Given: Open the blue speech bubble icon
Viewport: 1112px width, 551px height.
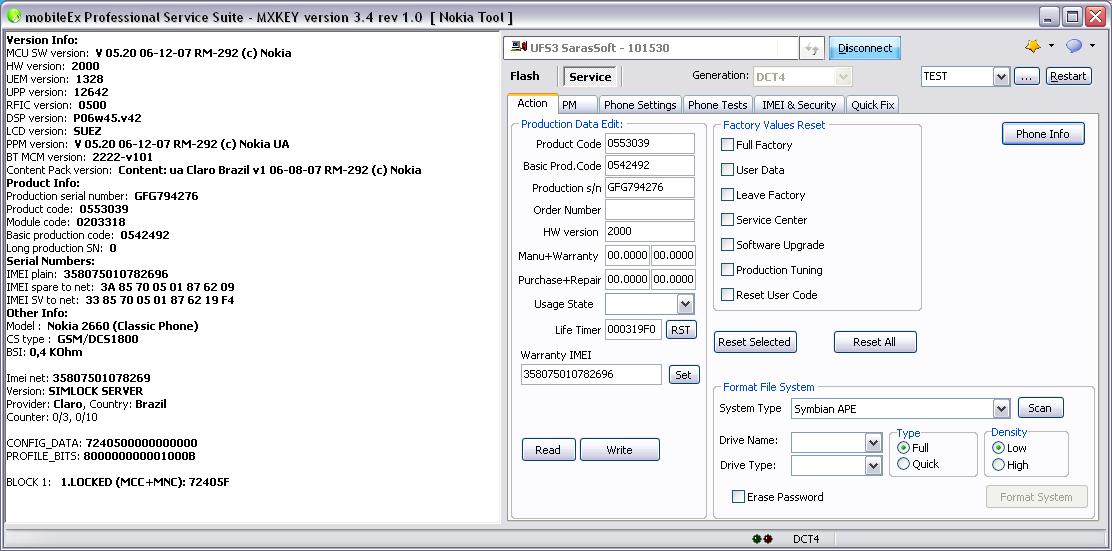Looking at the screenshot, I should pyautogui.click(x=1074, y=46).
